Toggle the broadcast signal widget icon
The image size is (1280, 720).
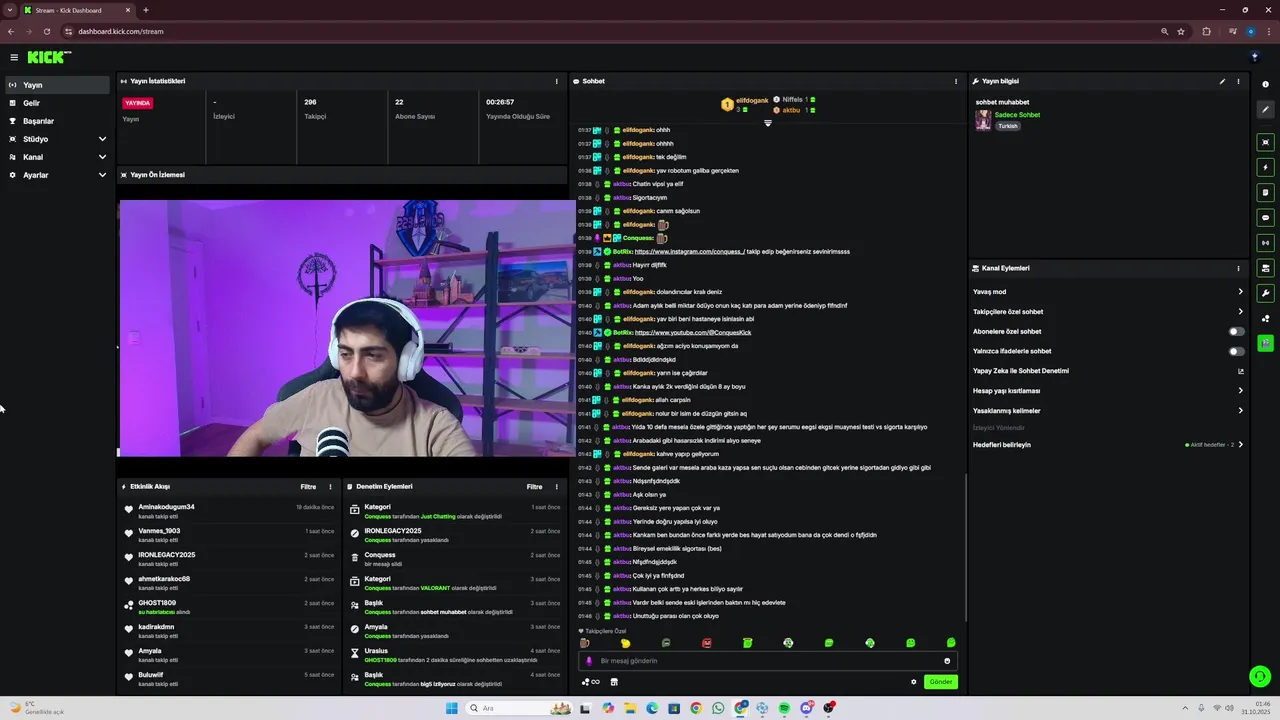tap(1266, 242)
